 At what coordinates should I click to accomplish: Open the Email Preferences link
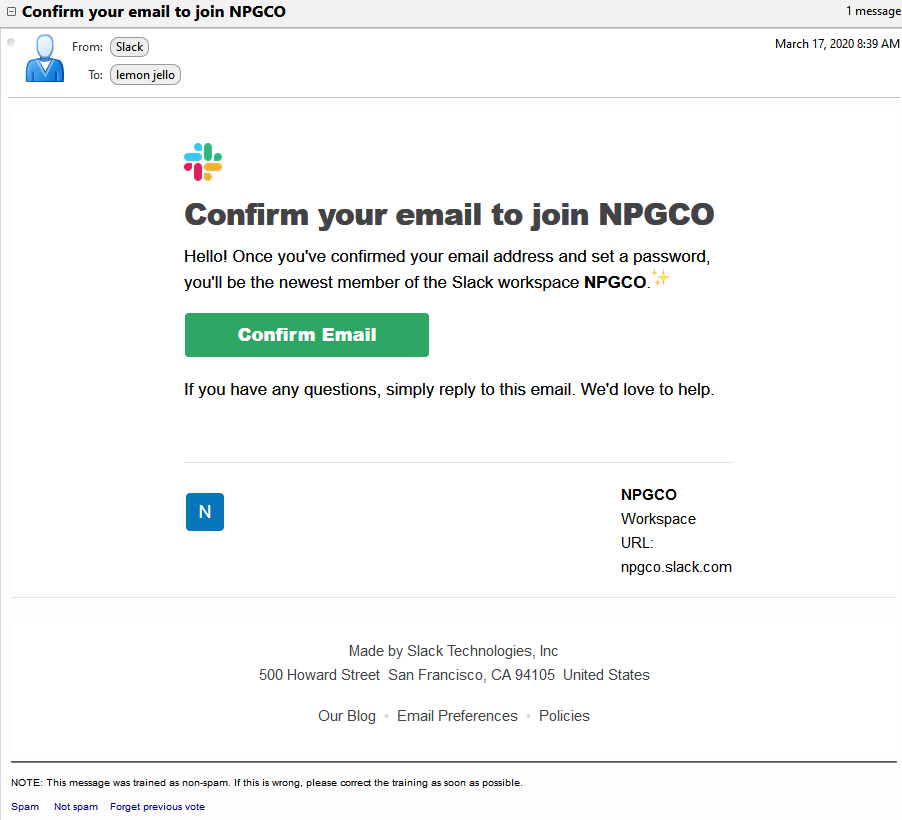click(x=457, y=716)
